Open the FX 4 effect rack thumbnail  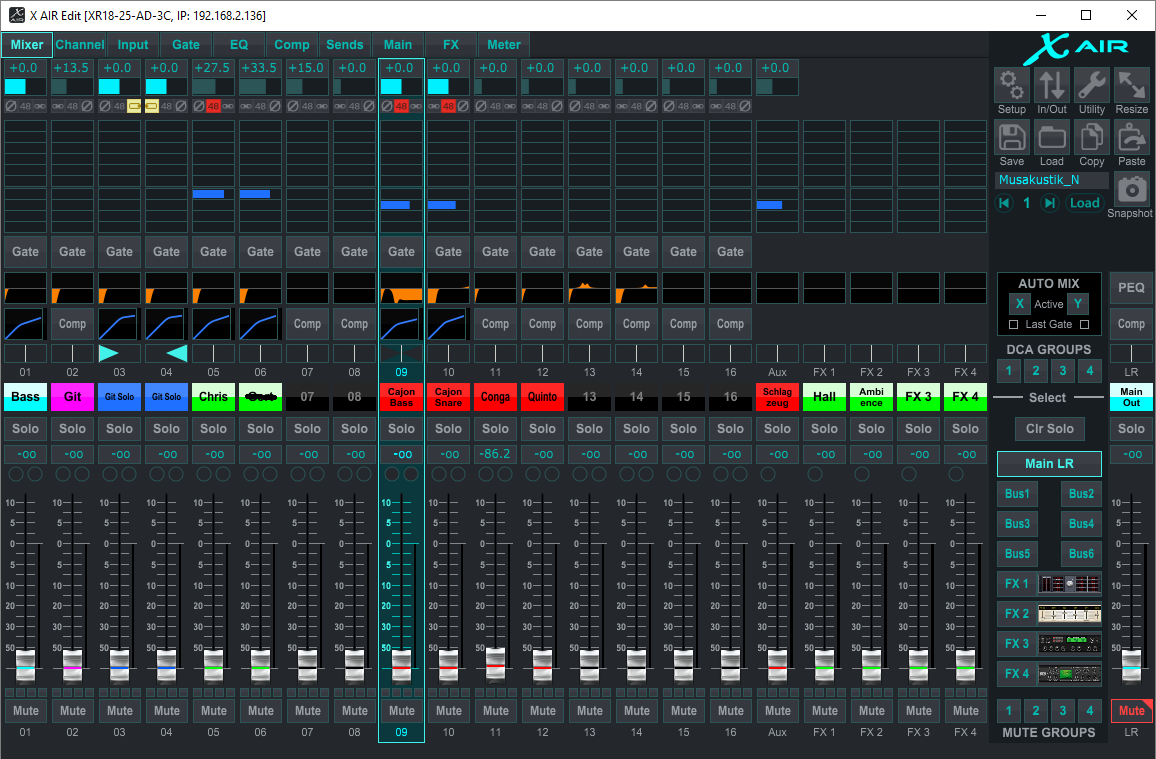[1069, 674]
